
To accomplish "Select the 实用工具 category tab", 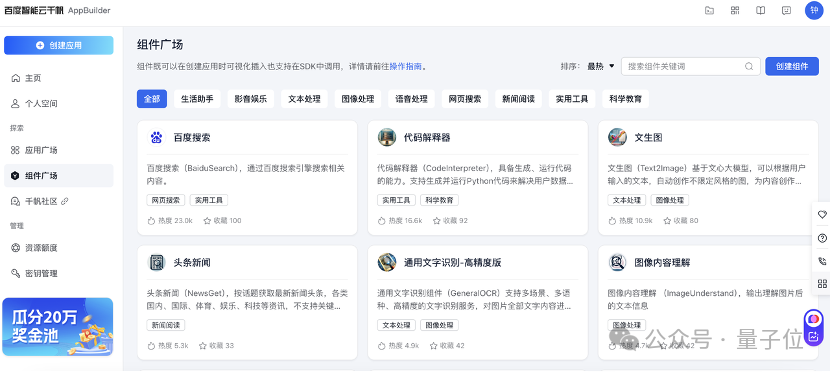I will tap(572, 99).
